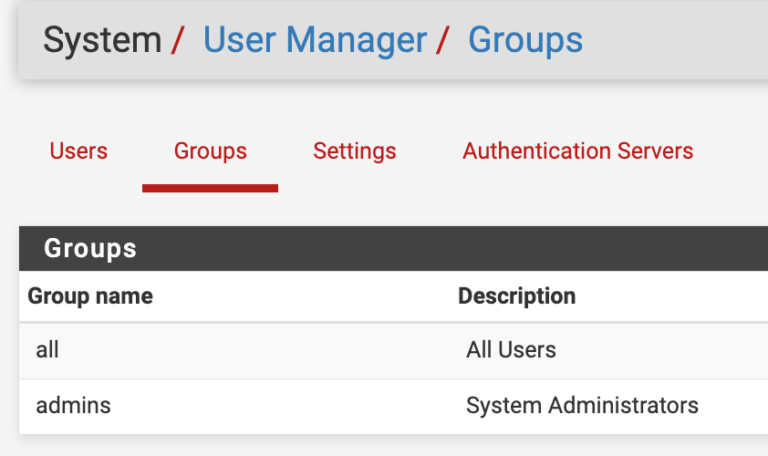This screenshot has width=768, height=456.
Task: Click empty space right of Authentication Servers tab
Action: (735, 151)
